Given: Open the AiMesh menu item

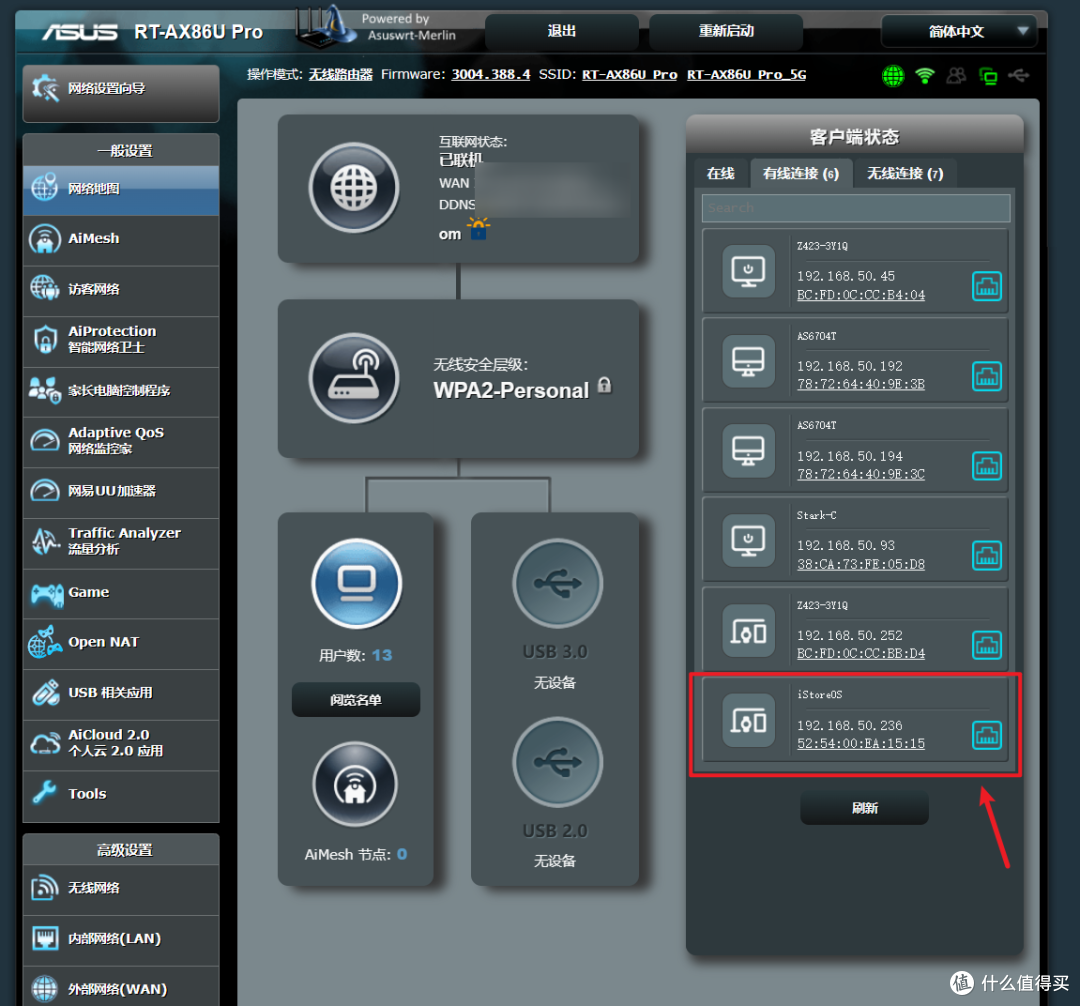Looking at the screenshot, I should (121, 240).
